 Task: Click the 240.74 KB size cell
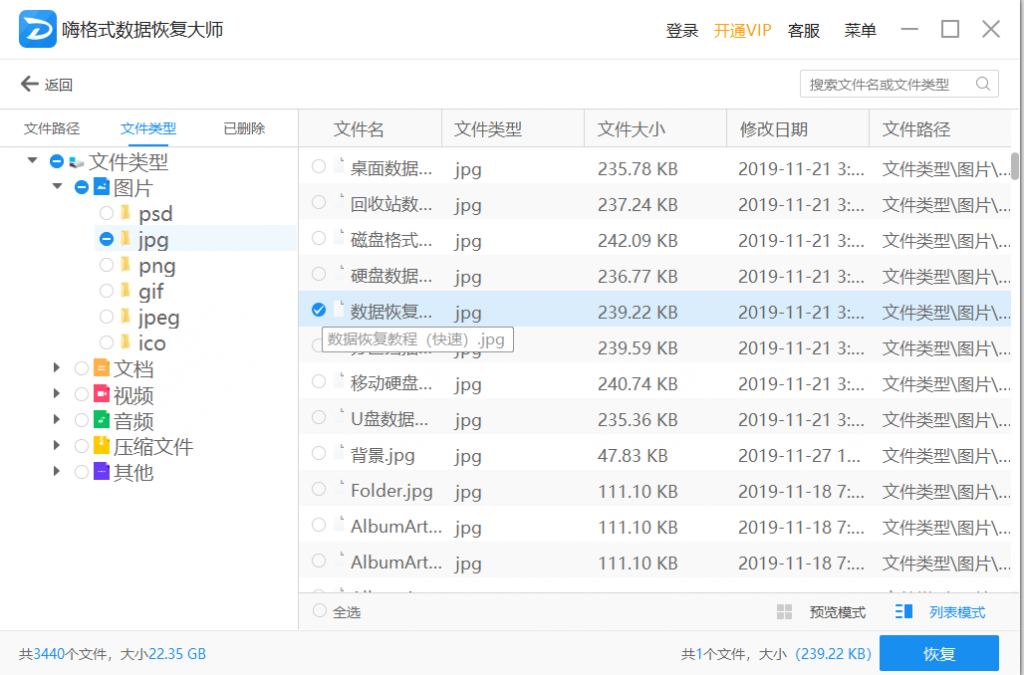point(637,384)
